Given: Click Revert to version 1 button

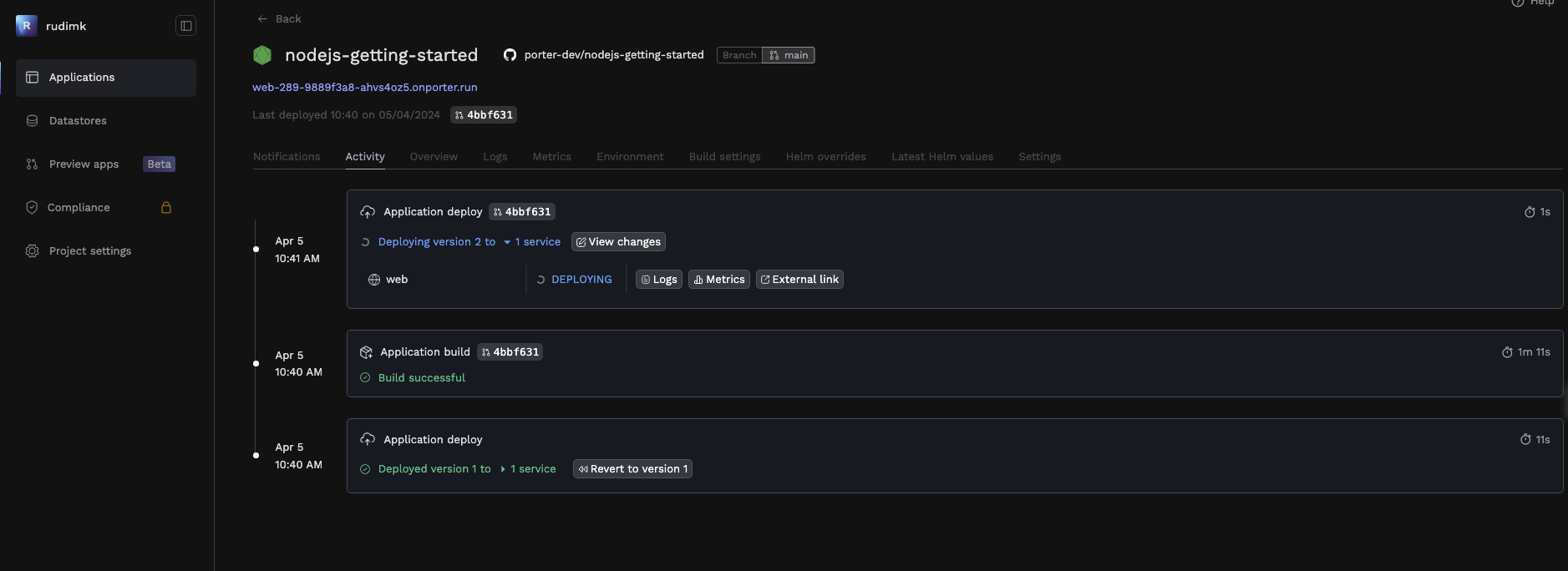Looking at the screenshot, I should tap(632, 469).
